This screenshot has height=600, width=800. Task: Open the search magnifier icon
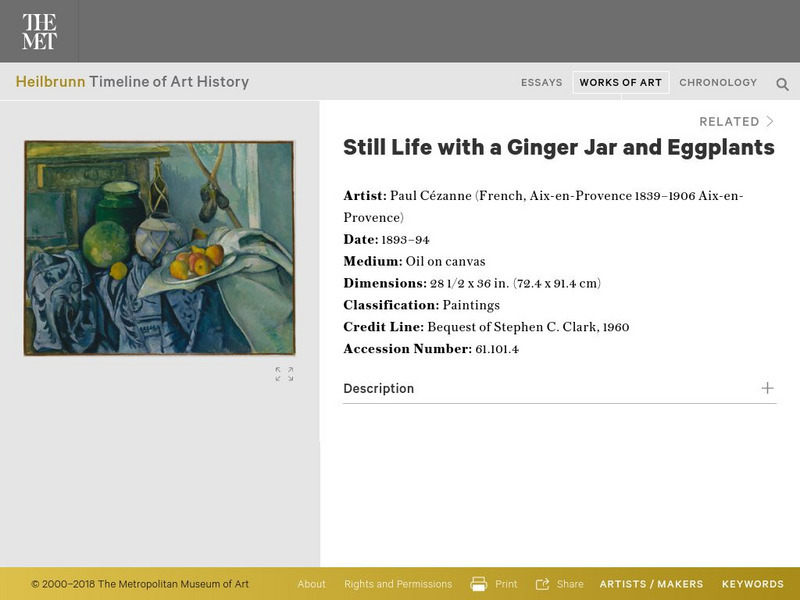point(782,84)
